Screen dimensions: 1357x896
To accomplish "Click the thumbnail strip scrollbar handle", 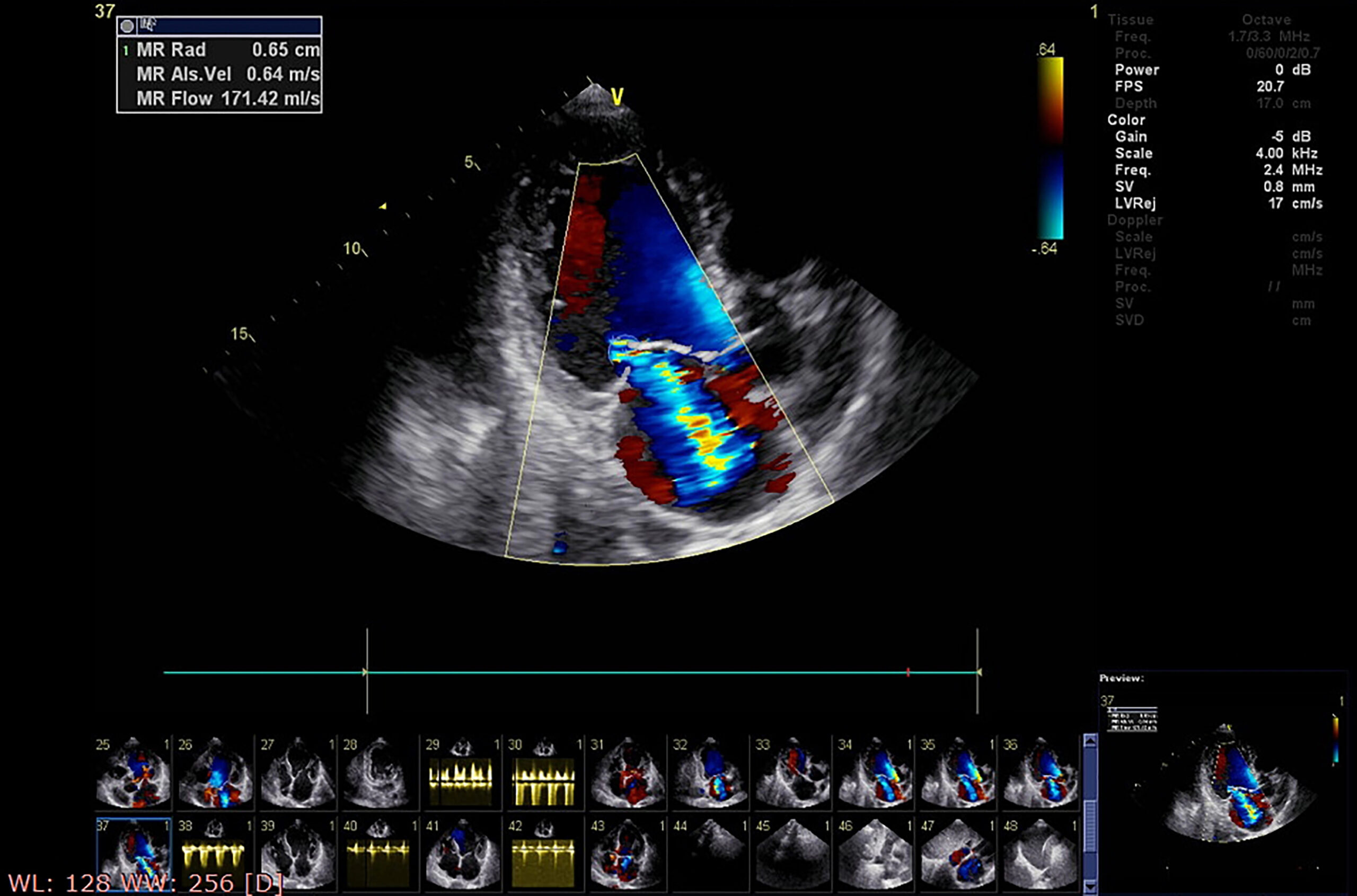I will [1090, 826].
